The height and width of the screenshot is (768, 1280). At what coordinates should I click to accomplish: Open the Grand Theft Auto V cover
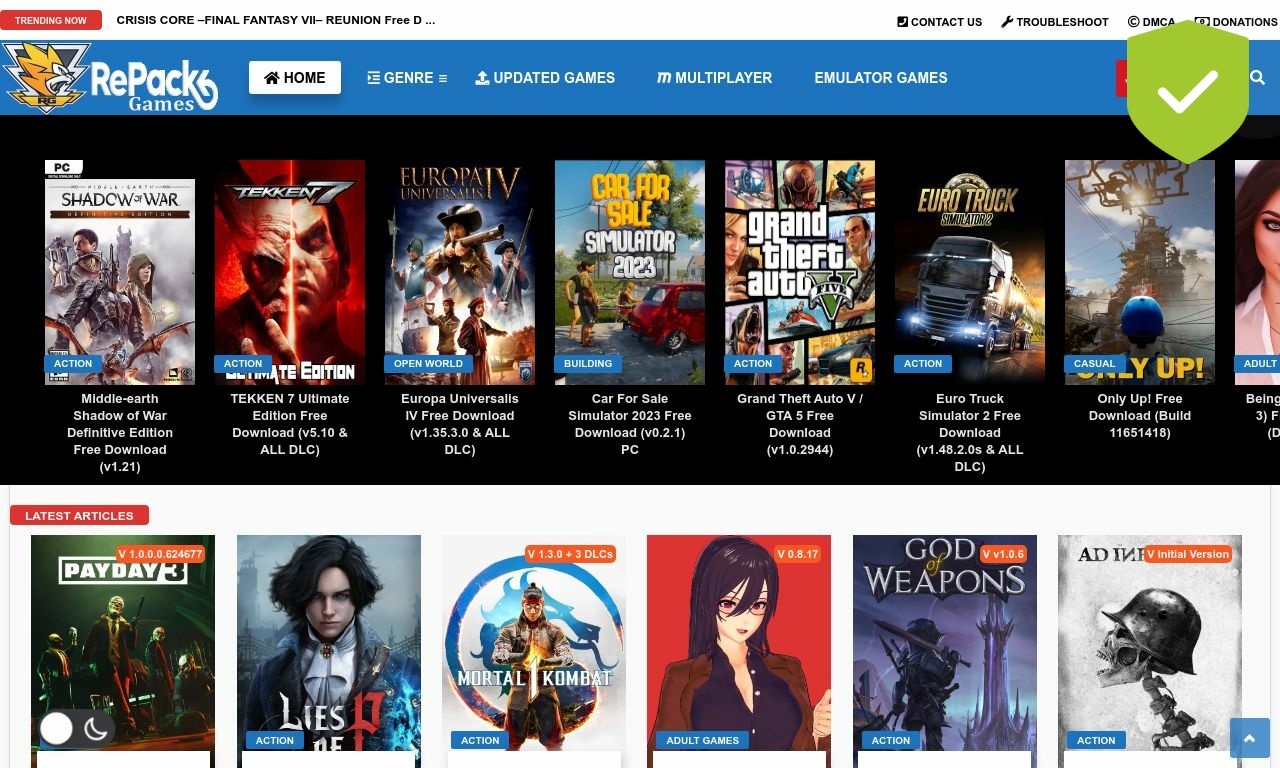tap(800, 272)
